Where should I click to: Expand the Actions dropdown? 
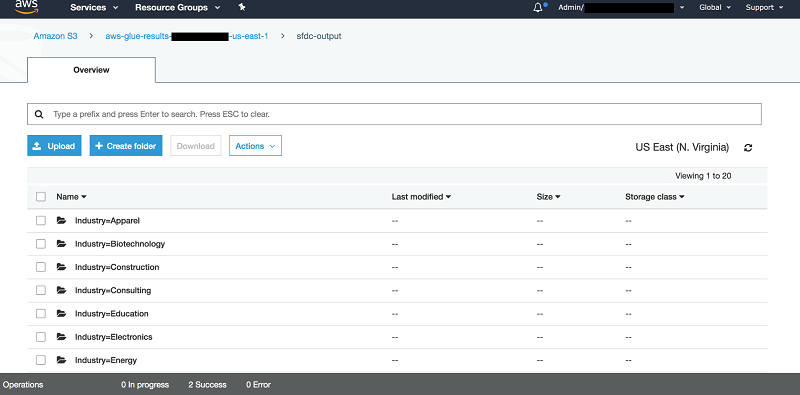point(255,146)
